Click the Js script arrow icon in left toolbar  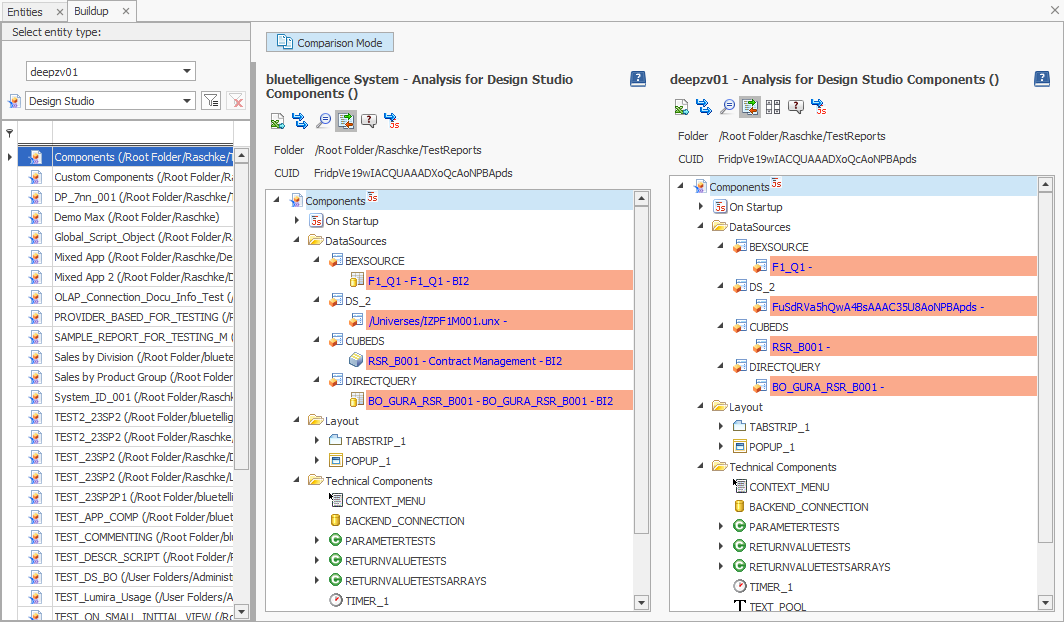[x=392, y=121]
